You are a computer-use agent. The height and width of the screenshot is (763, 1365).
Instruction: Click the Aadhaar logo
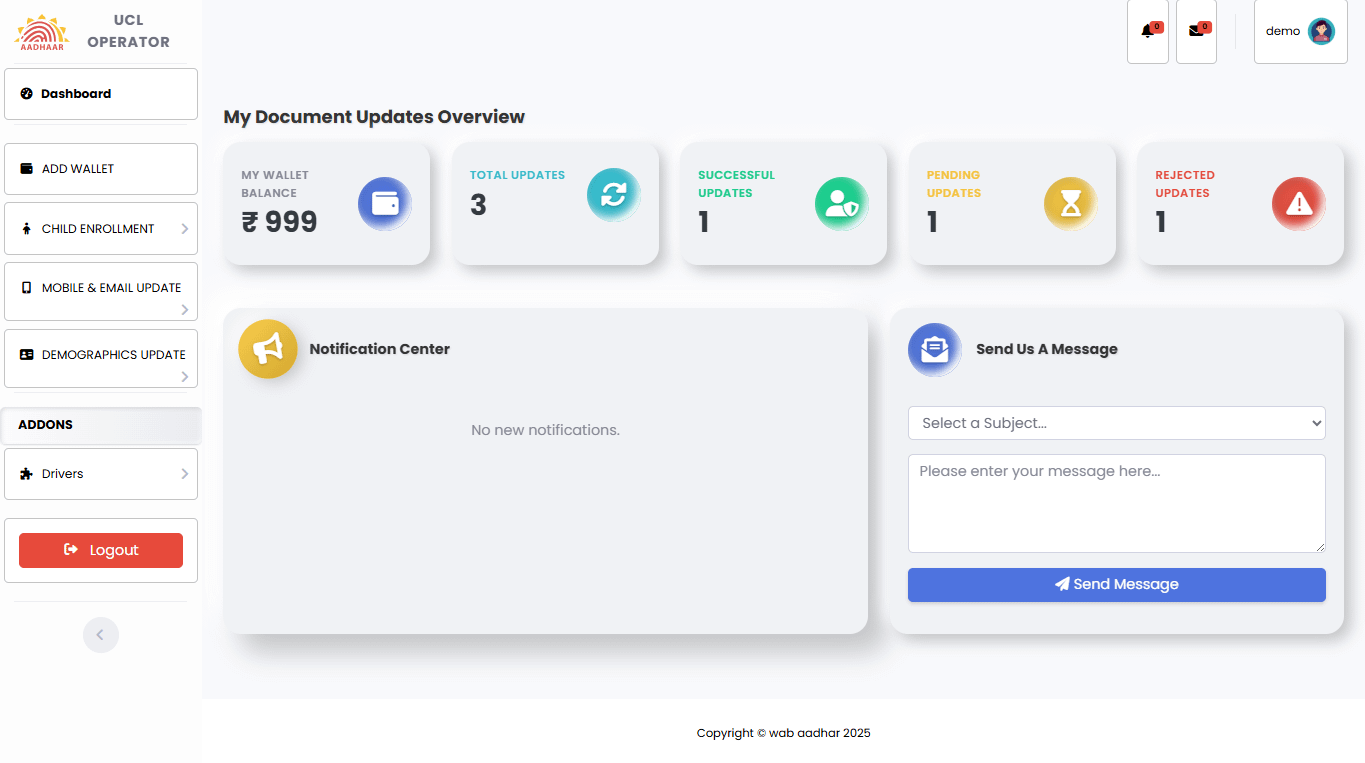(x=42, y=33)
